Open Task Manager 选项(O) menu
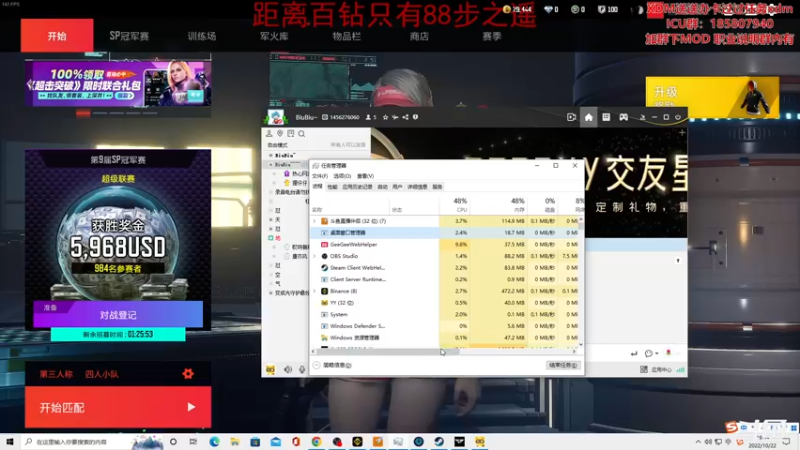 (x=342, y=176)
